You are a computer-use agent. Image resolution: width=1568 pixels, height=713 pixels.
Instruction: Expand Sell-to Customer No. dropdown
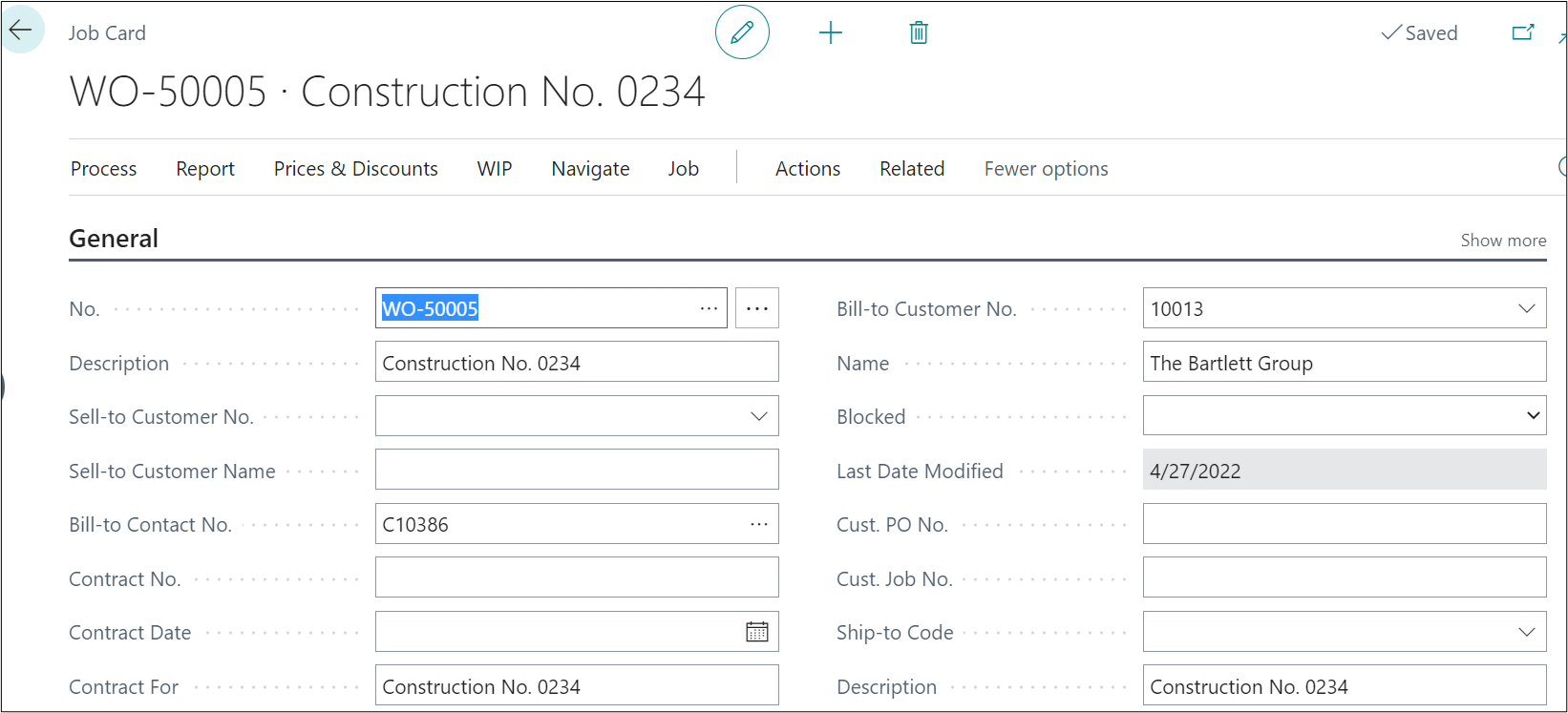[759, 416]
